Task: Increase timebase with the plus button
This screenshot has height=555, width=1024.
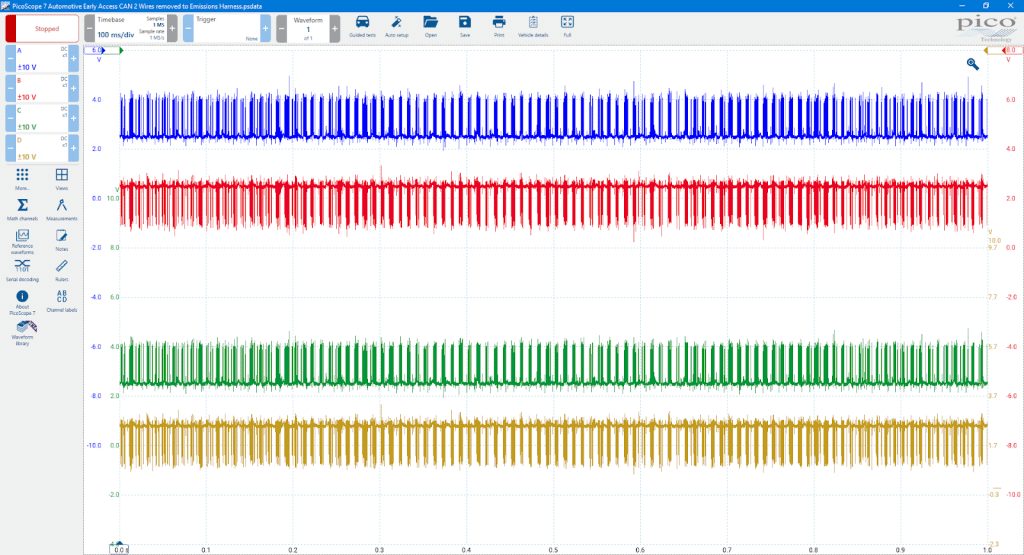Action: pos(172,29)
